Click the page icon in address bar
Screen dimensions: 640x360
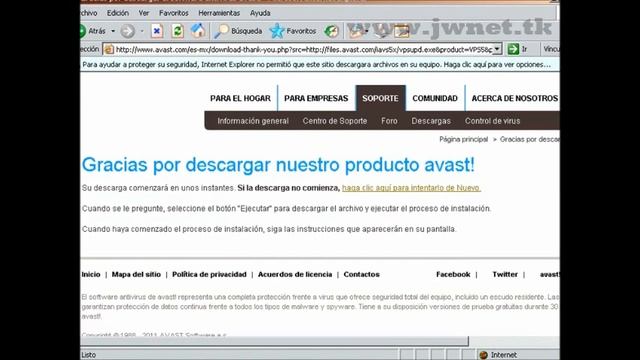click(109, 49)
